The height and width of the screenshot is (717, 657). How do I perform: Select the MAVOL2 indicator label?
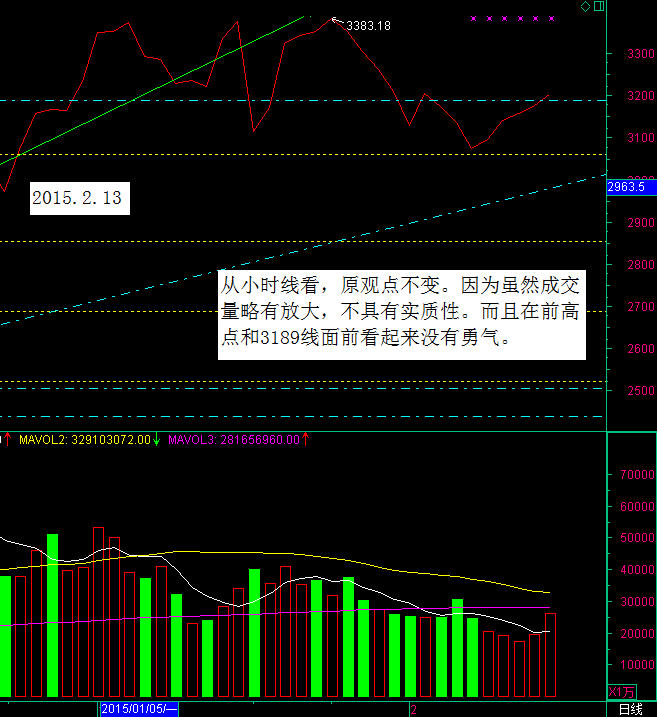pyautogui.click(x=85, y=439)
